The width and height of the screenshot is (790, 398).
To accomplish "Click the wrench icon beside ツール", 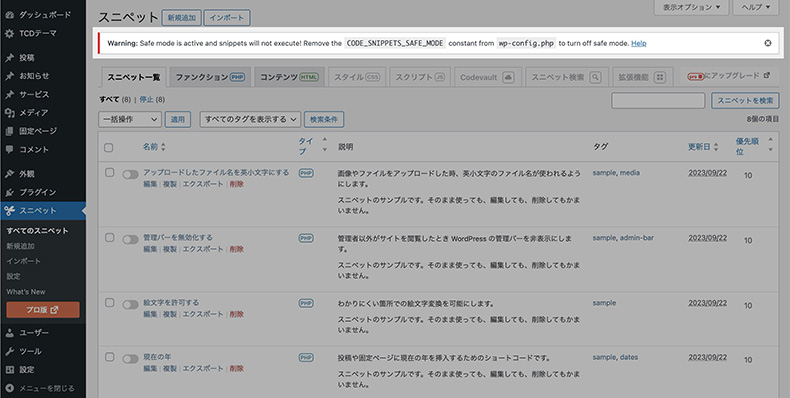I will click(x=10, y=351).
